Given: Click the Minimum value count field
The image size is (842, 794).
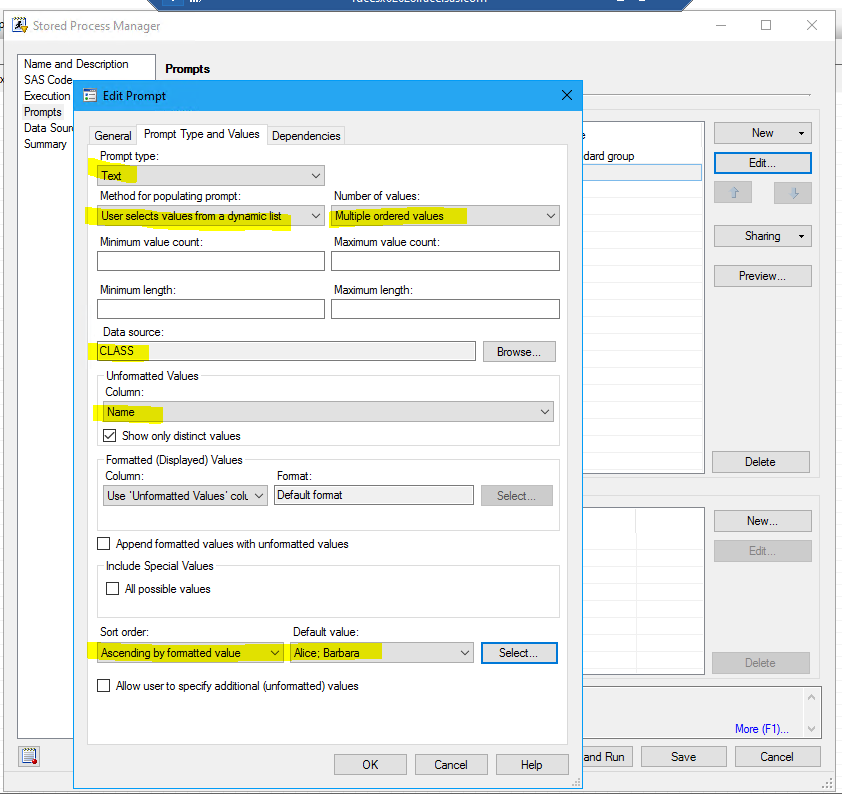Looking at the screenshot, I should tap(211, 261).
